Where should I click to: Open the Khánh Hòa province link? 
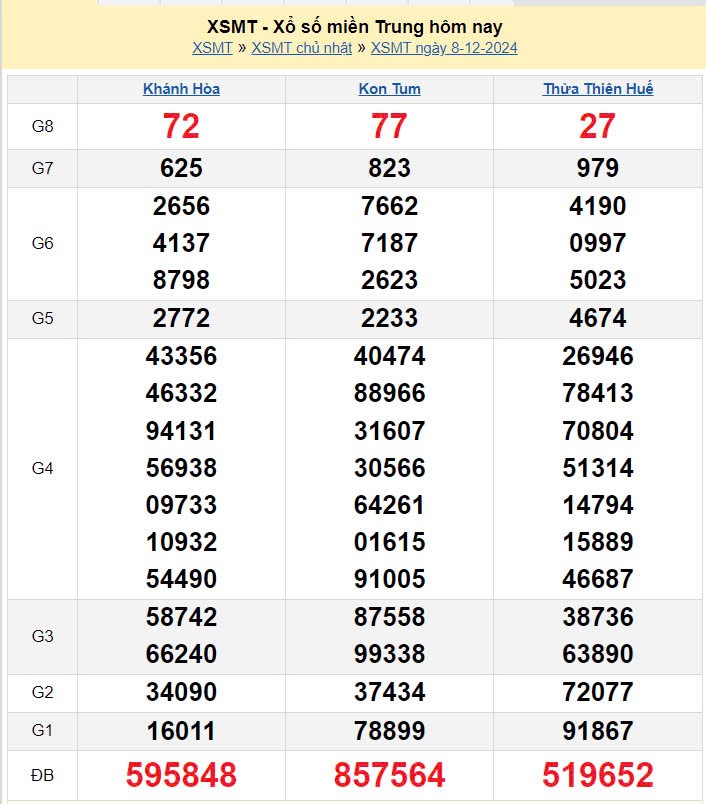[181, 89]
